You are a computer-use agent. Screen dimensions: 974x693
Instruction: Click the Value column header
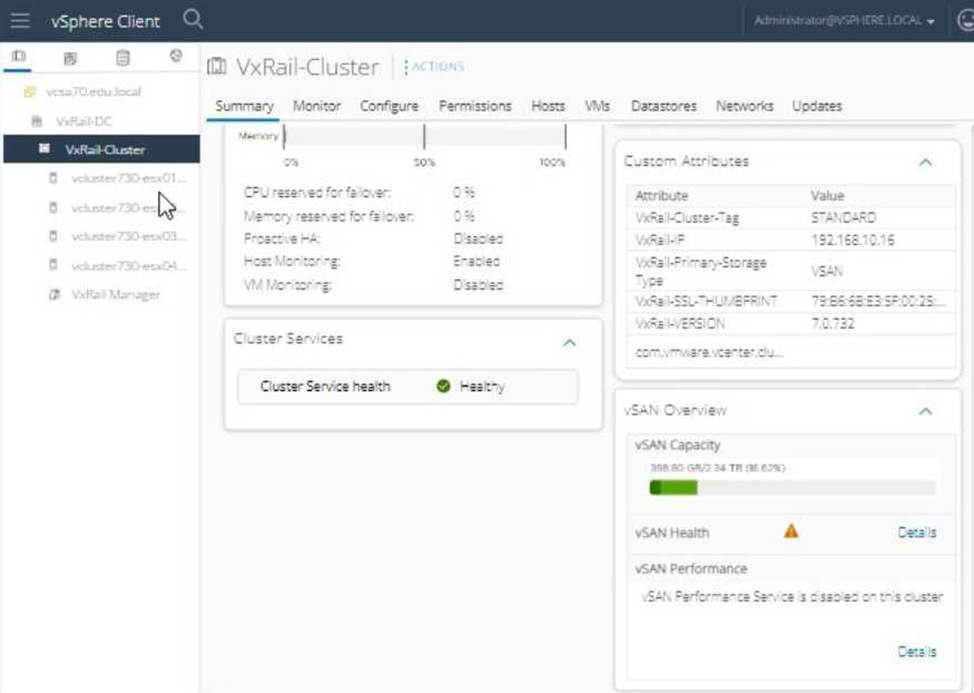827,196
